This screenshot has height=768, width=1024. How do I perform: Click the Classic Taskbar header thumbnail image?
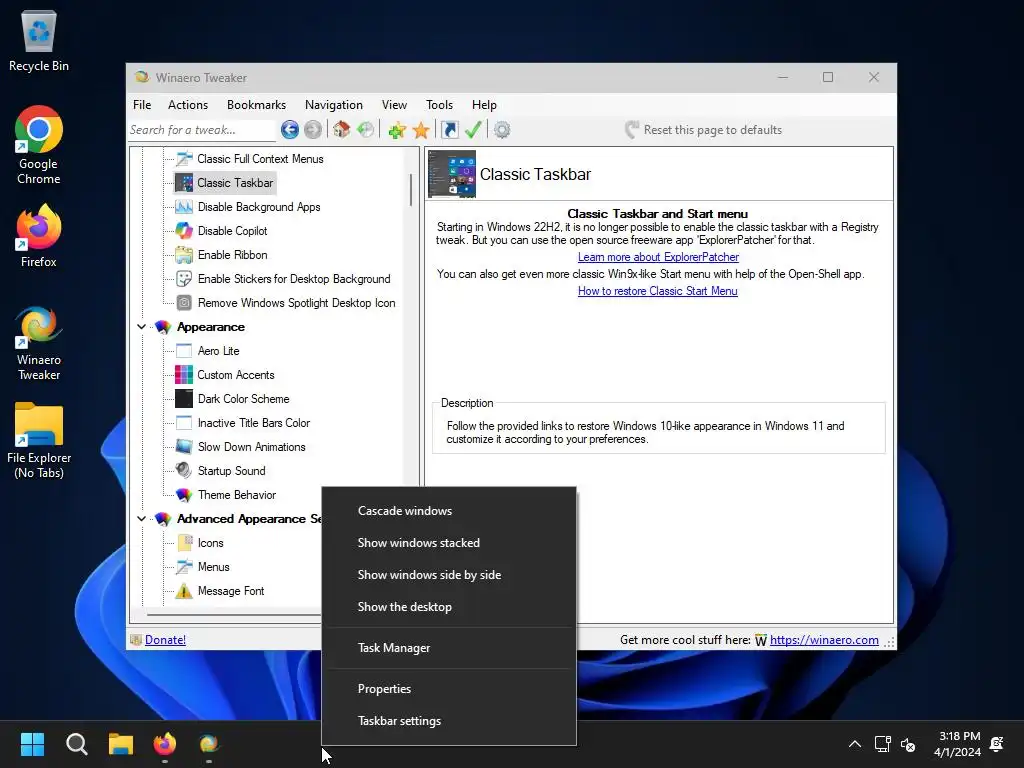click(x=452, y=174)
